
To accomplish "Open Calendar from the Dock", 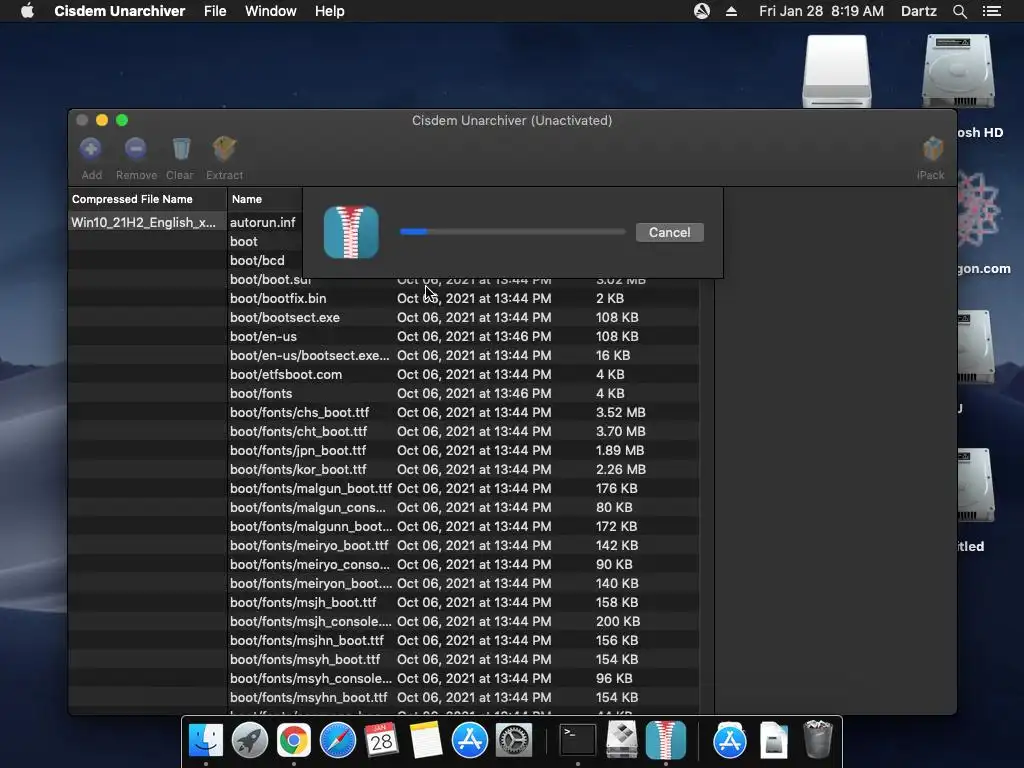I will (x=381, y=740).
